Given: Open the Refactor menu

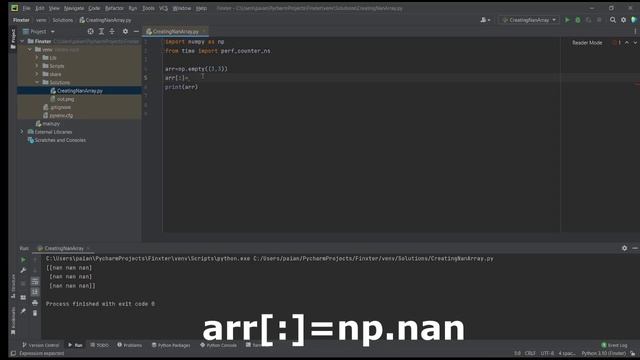Looking at the screenshot, I should [114, 8].
